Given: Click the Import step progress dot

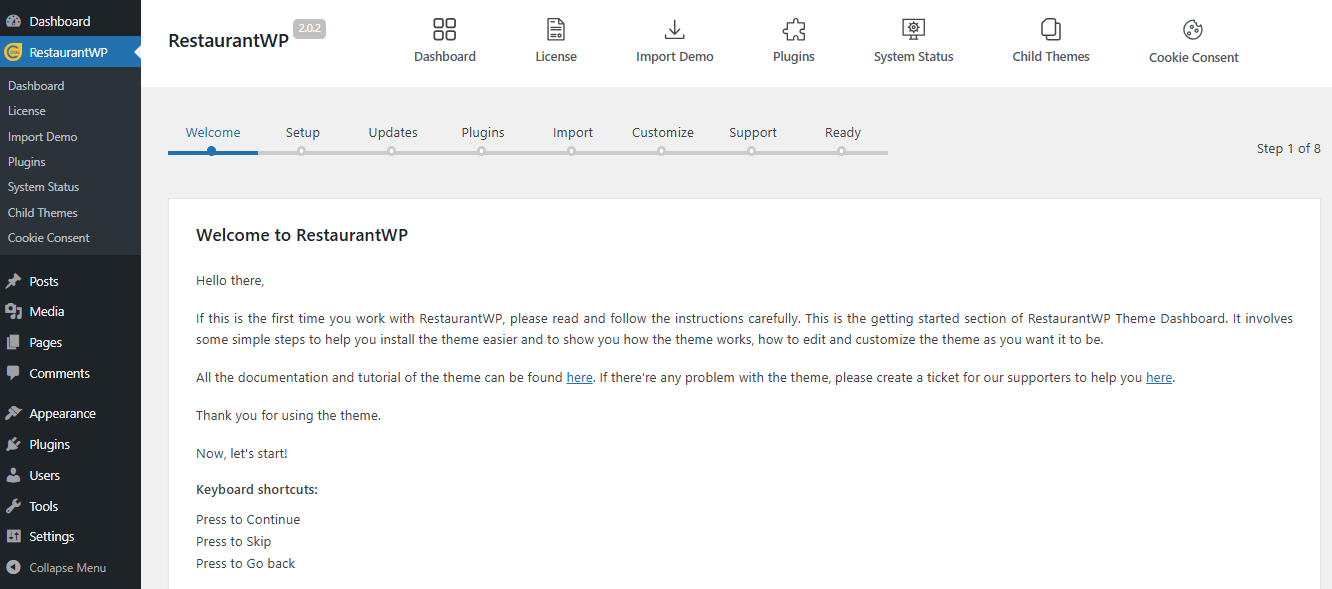Looking at the screenshot, I should [571, 152].
